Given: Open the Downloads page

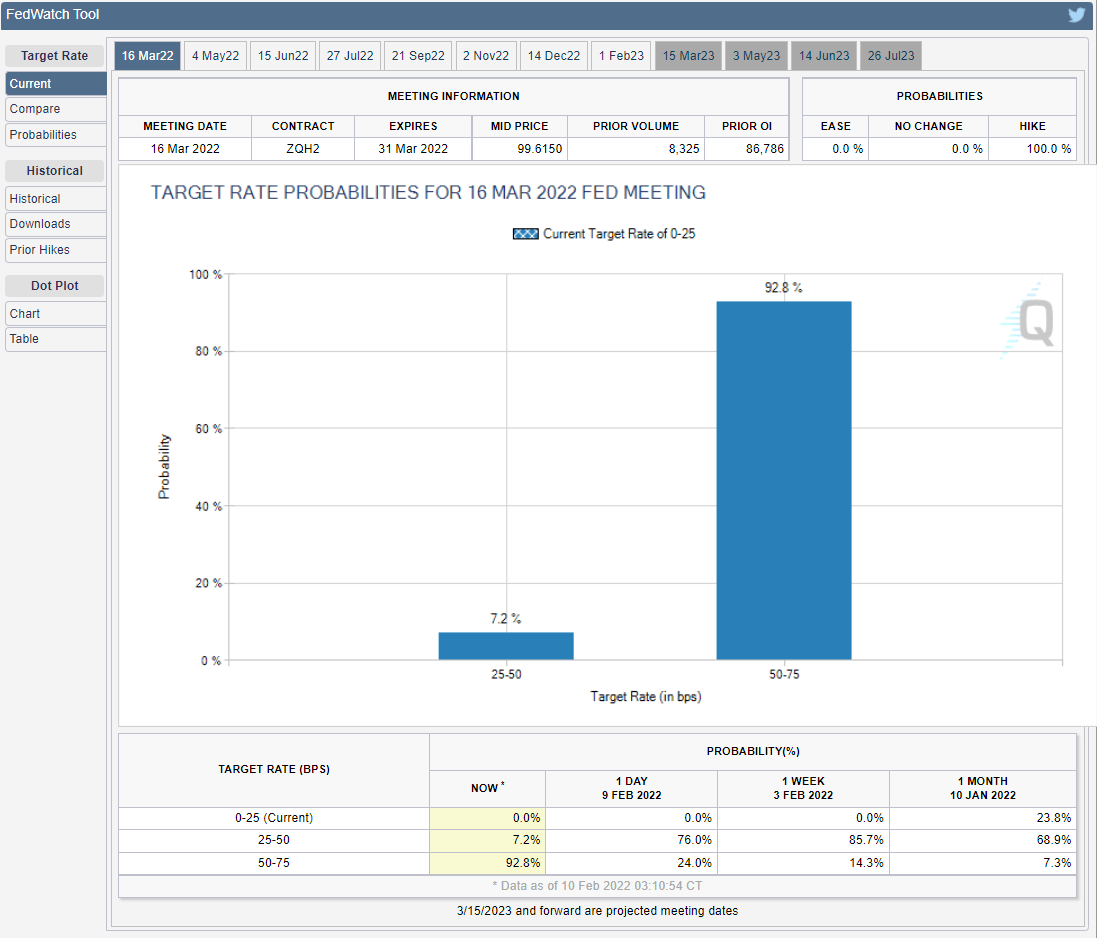Looking at the screenshot, I should 55,224.
